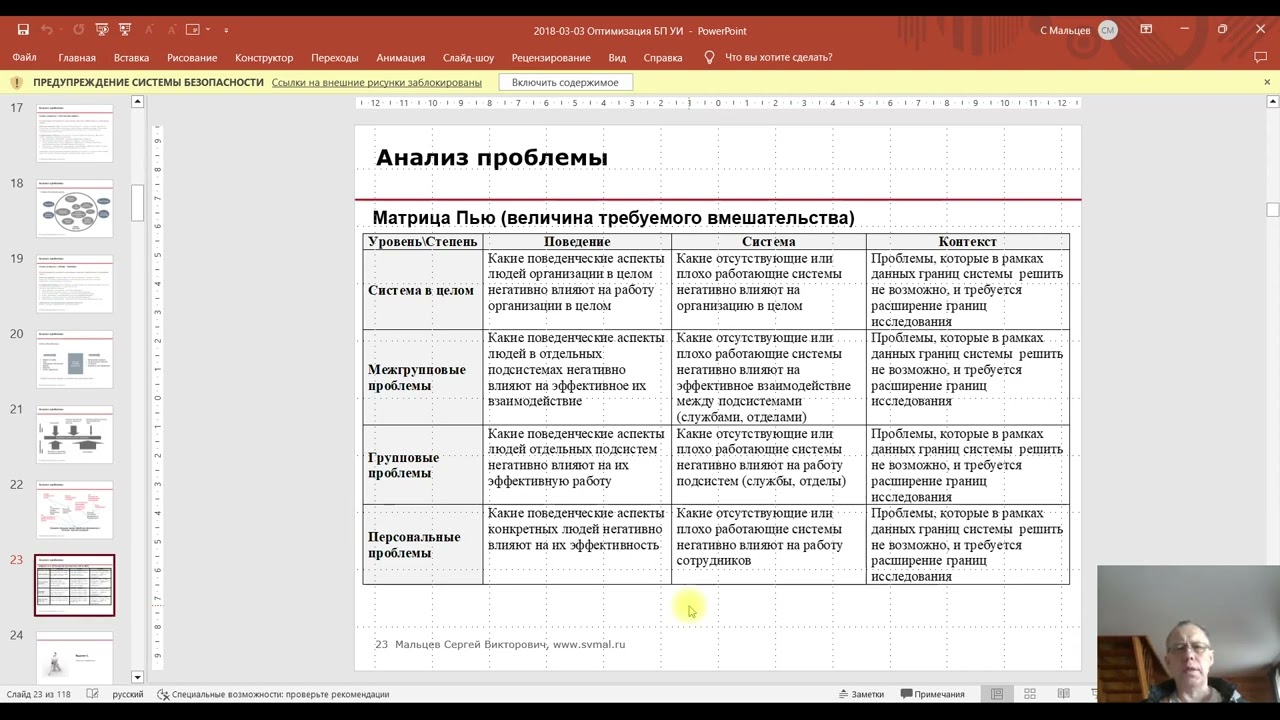Open 'Ссылки на внешние рисунки заблокированы' link
Image resolution: width=1280 pixels, height=720 pixels.
[x=376, y=83]
